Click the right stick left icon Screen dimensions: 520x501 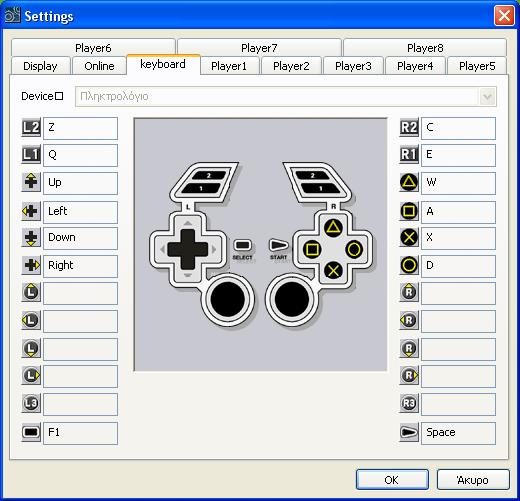tap(409, 321)
